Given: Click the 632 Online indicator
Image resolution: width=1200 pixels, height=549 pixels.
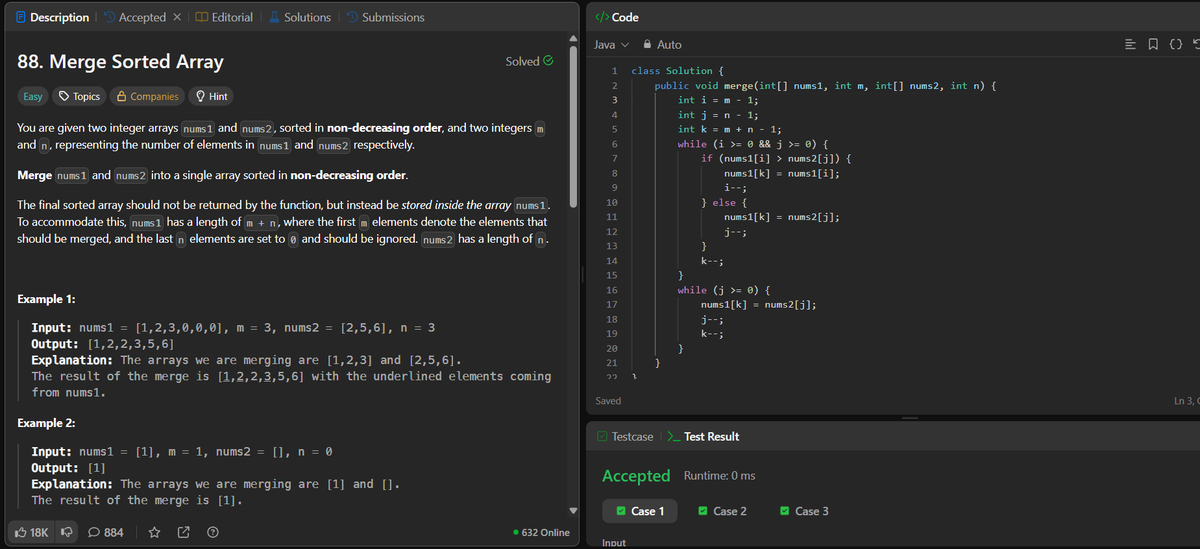Looking at the screenshot, I should [539, 532].
